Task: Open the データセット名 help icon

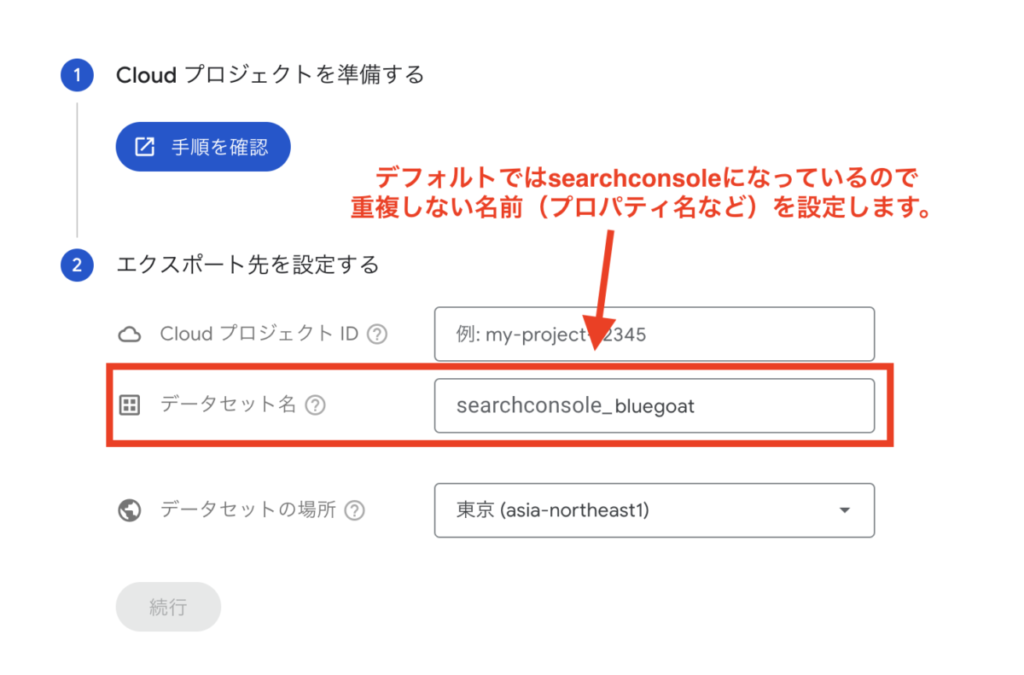Action: tap(315, 405)
